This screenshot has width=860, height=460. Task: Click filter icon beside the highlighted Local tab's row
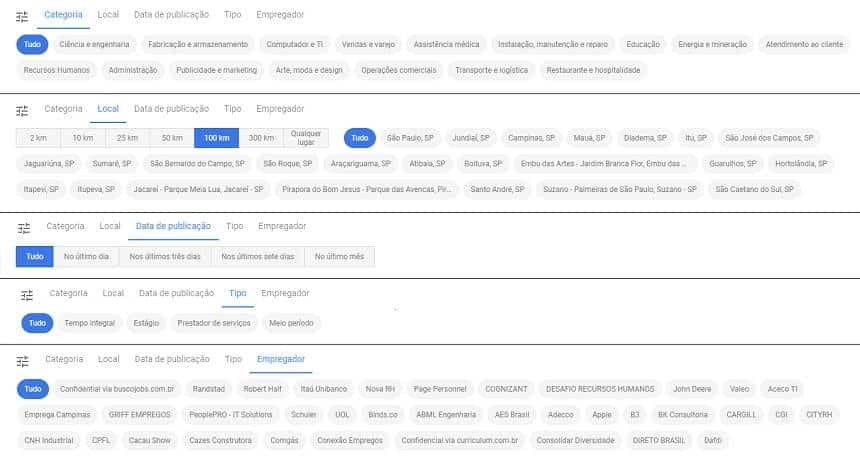pyautogui.click(x=22, y=111)
